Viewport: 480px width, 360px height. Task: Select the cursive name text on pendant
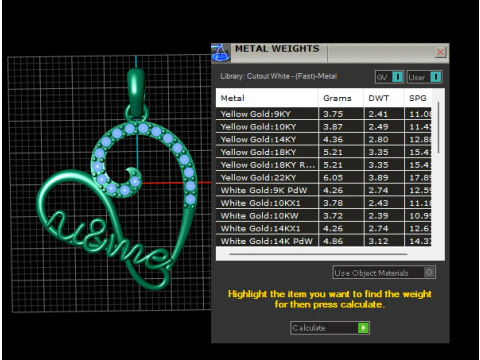110,240
